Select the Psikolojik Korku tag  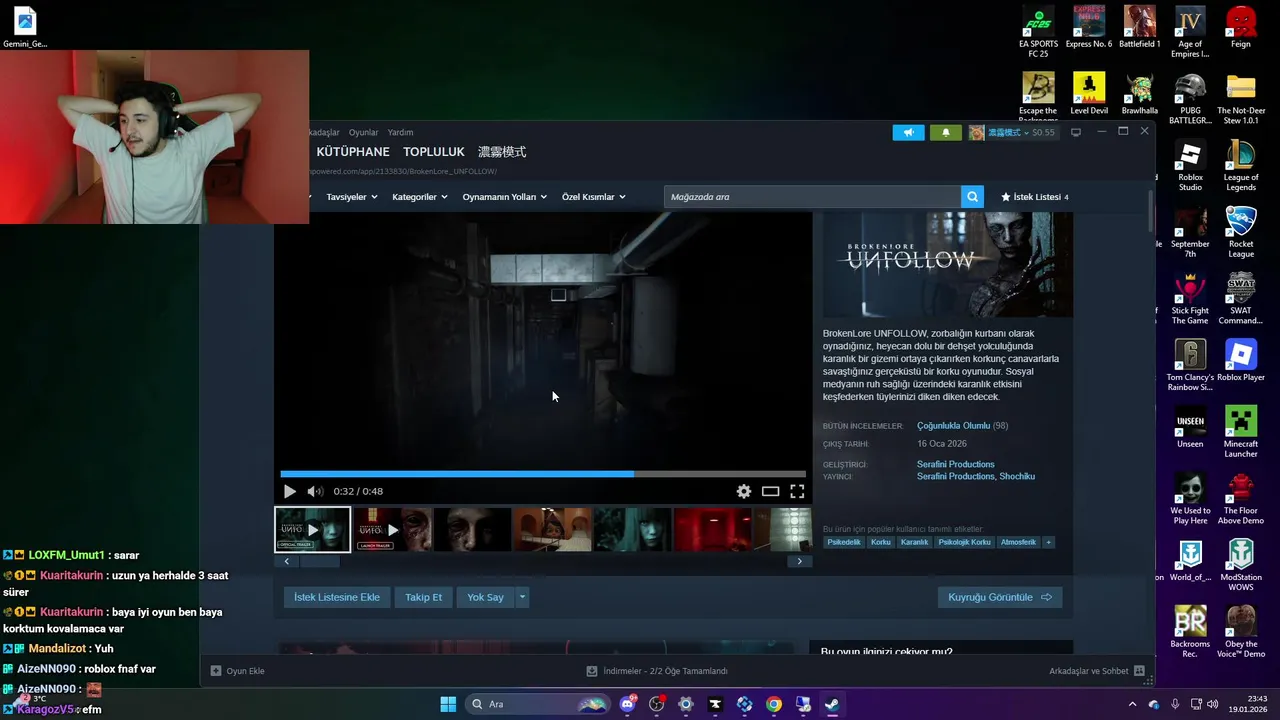click(964, 542)
